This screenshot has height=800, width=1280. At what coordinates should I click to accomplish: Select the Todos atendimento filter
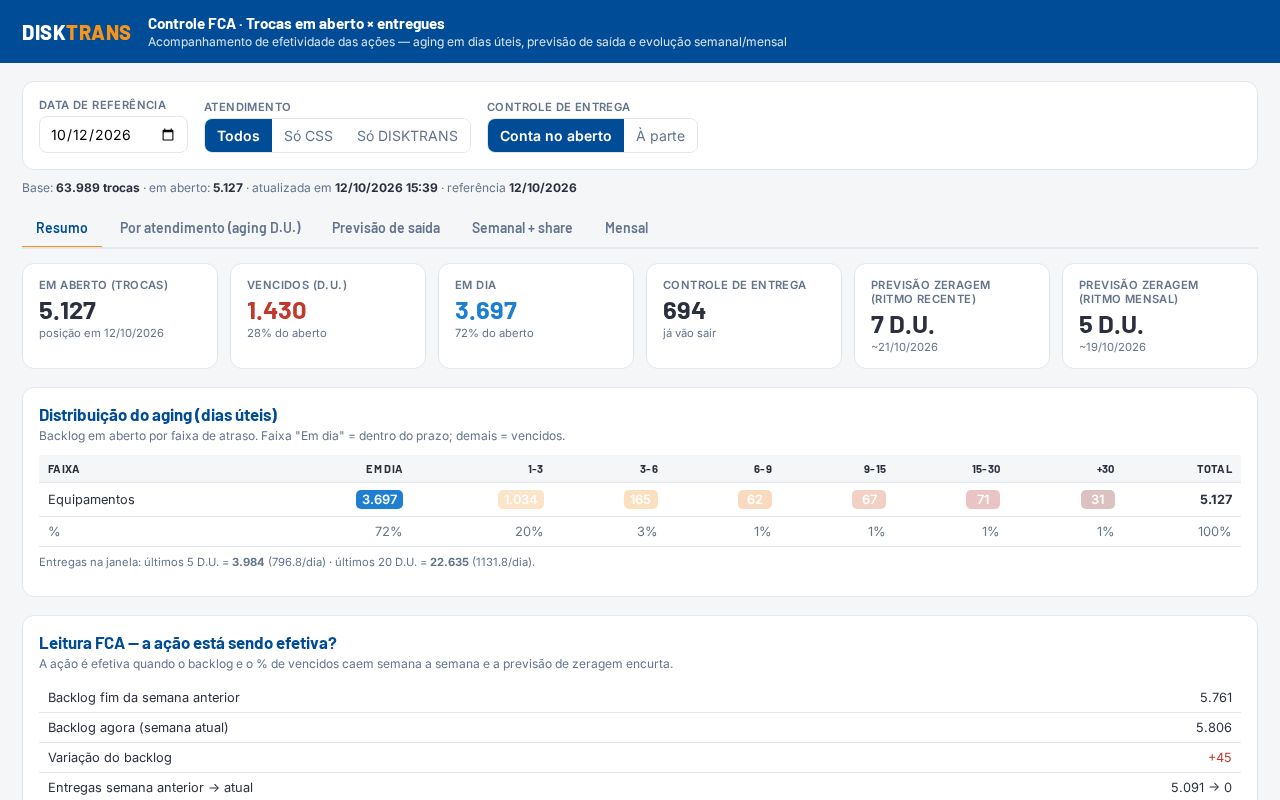coord(238,136)
